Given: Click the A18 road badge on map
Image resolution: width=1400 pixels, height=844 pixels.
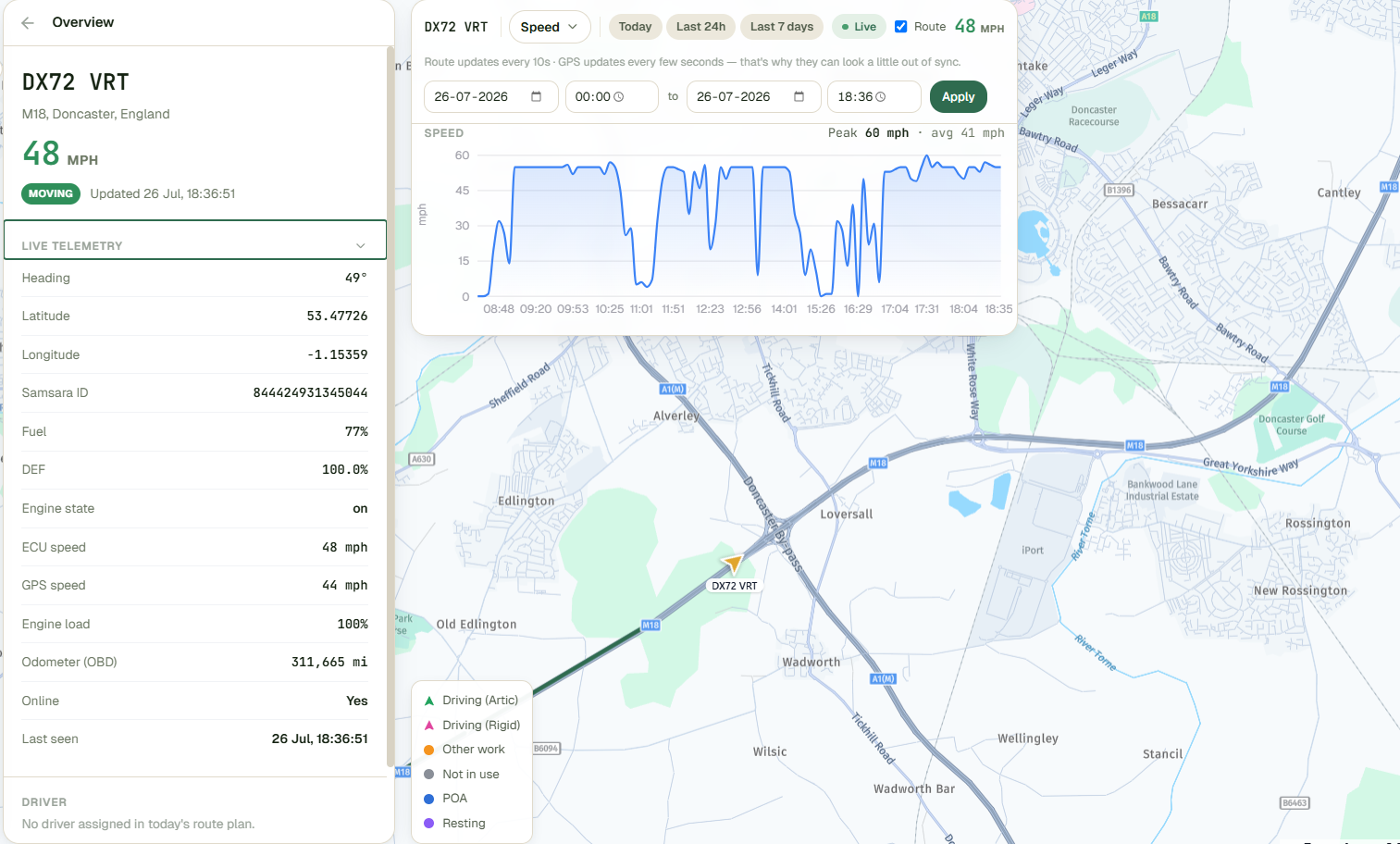Looking at the screenshot, I should point(1148,17).
